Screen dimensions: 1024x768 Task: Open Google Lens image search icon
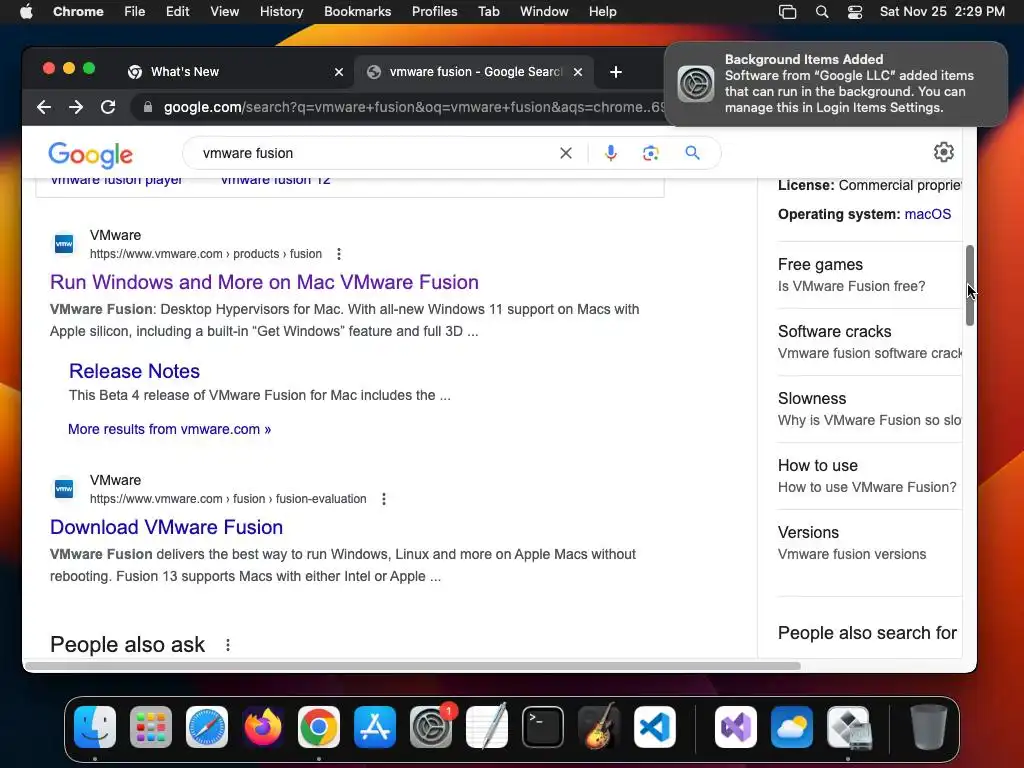click(x=650, y=153)
